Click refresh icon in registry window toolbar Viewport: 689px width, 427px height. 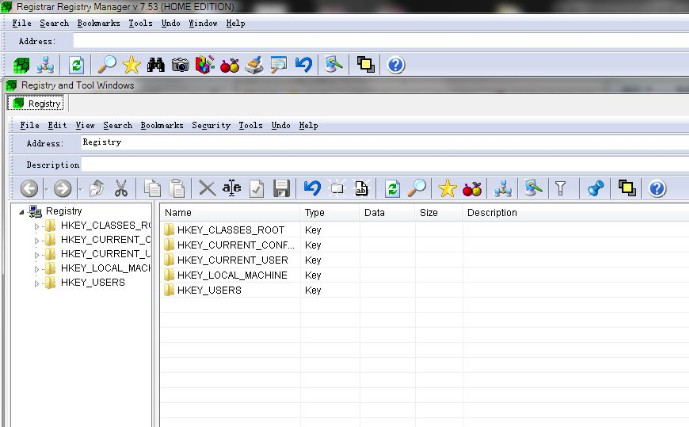click(x=392, y=189)
